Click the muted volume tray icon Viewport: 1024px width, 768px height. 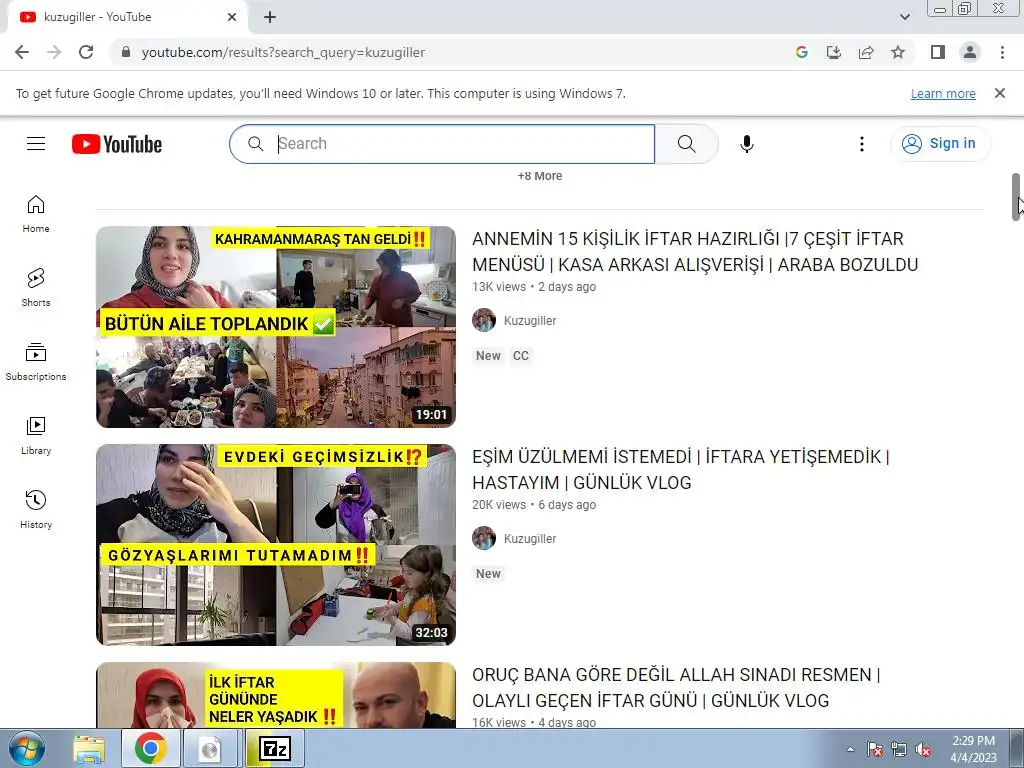point(923,750)
